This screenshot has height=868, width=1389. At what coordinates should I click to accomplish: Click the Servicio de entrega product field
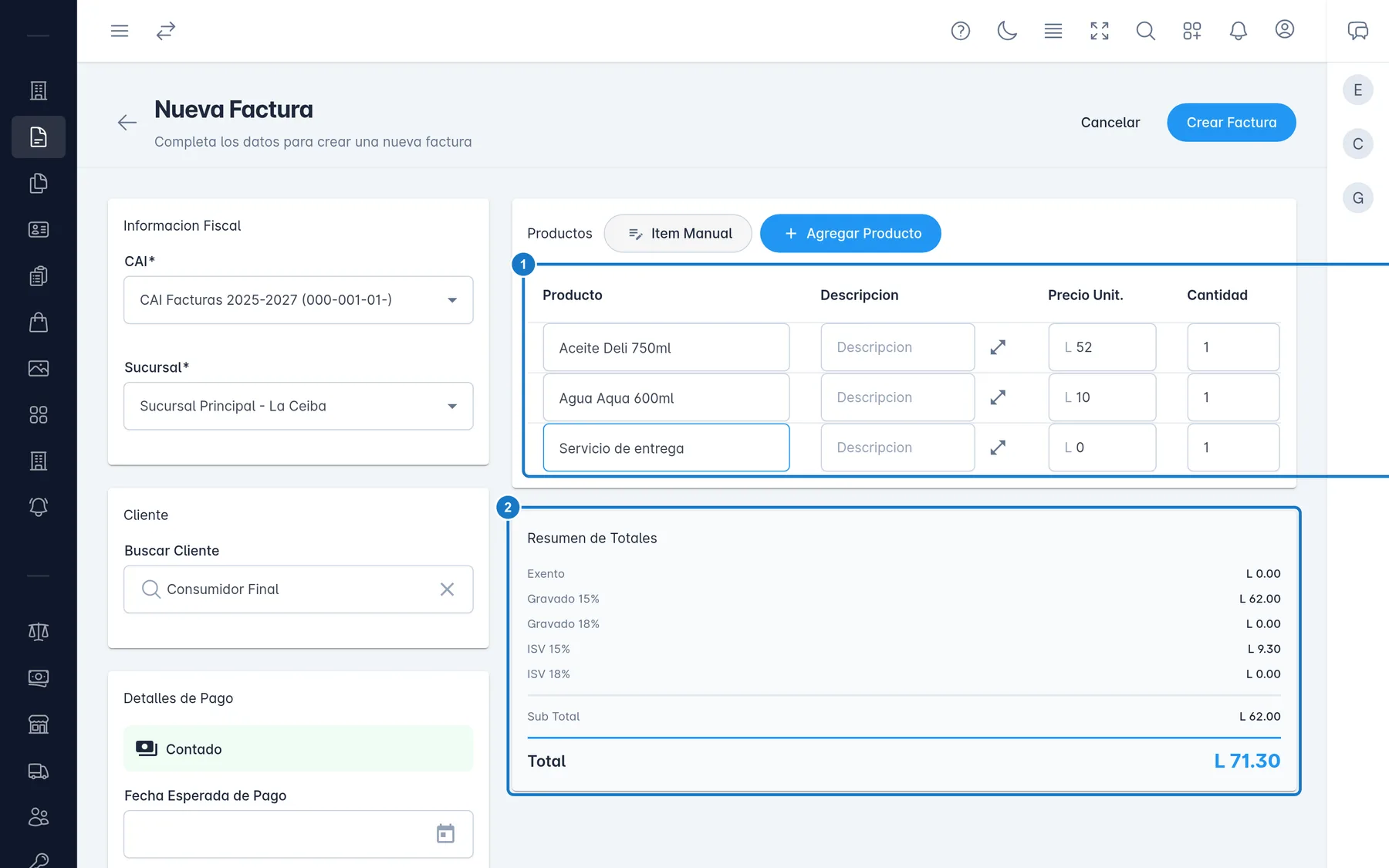pos(667,448)
